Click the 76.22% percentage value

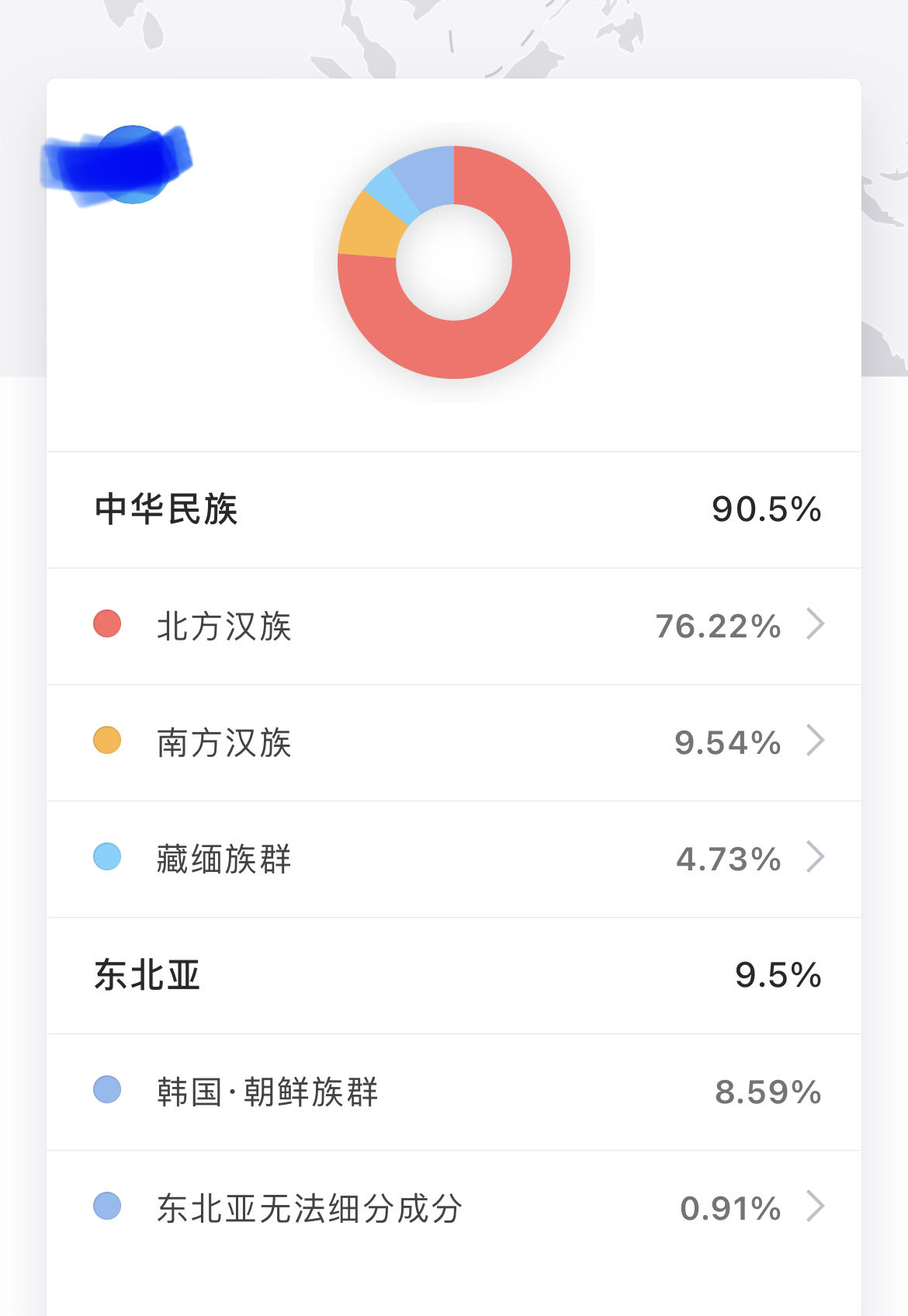click(x=718, y=626)
